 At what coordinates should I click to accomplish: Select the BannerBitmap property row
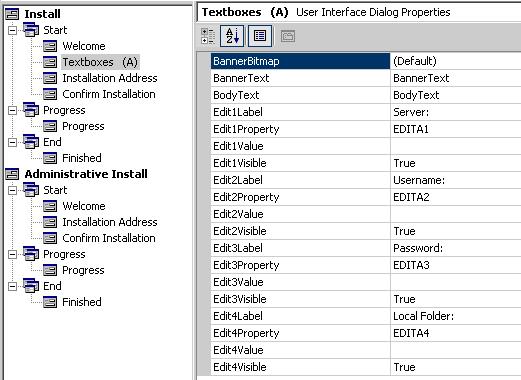366,61
